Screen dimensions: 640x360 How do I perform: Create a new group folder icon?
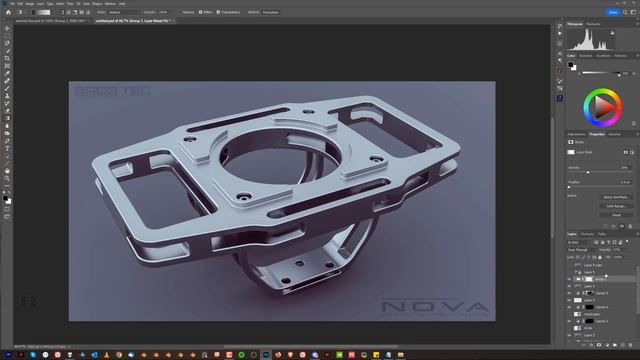pos(615,345)
